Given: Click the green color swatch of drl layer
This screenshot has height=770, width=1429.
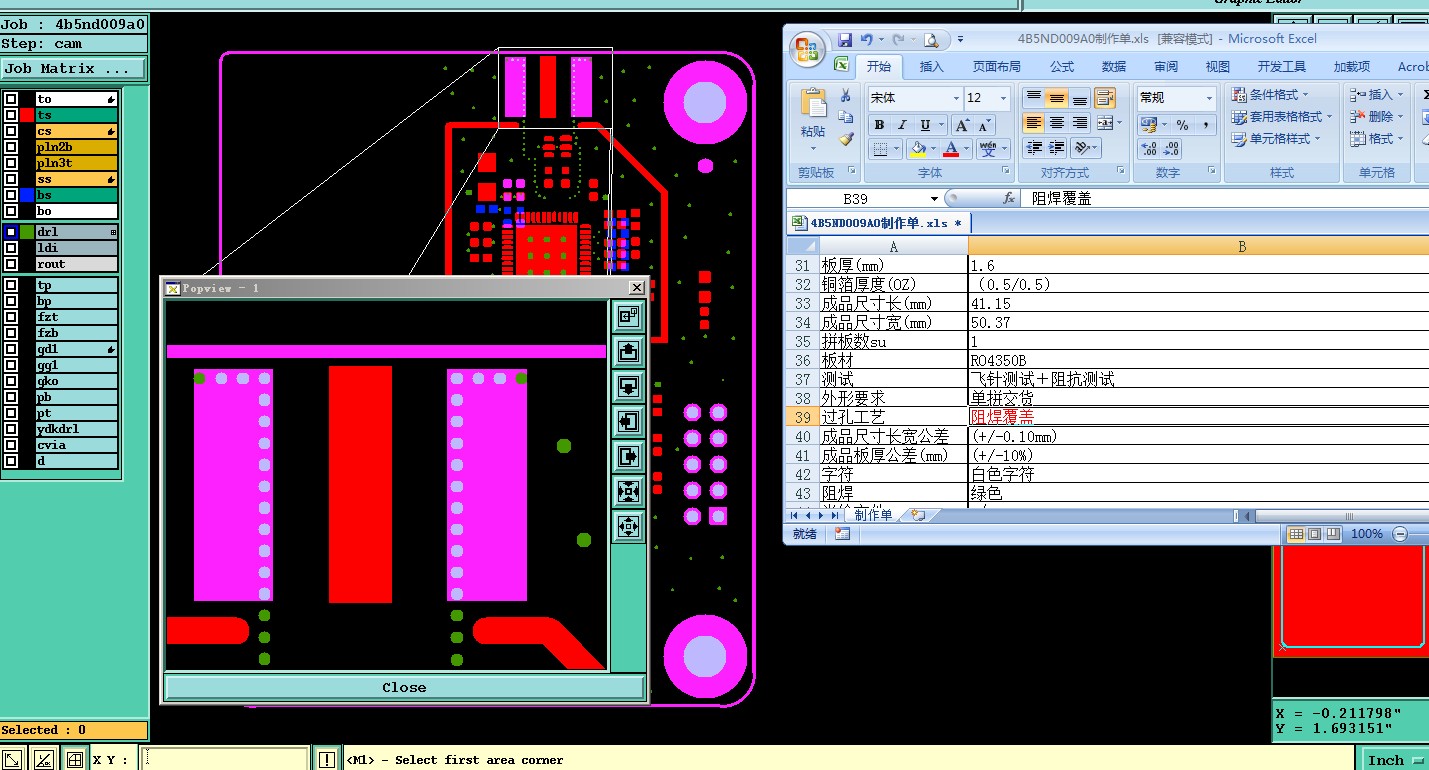Looking at the screenshot, I should [x=27, y=232].
